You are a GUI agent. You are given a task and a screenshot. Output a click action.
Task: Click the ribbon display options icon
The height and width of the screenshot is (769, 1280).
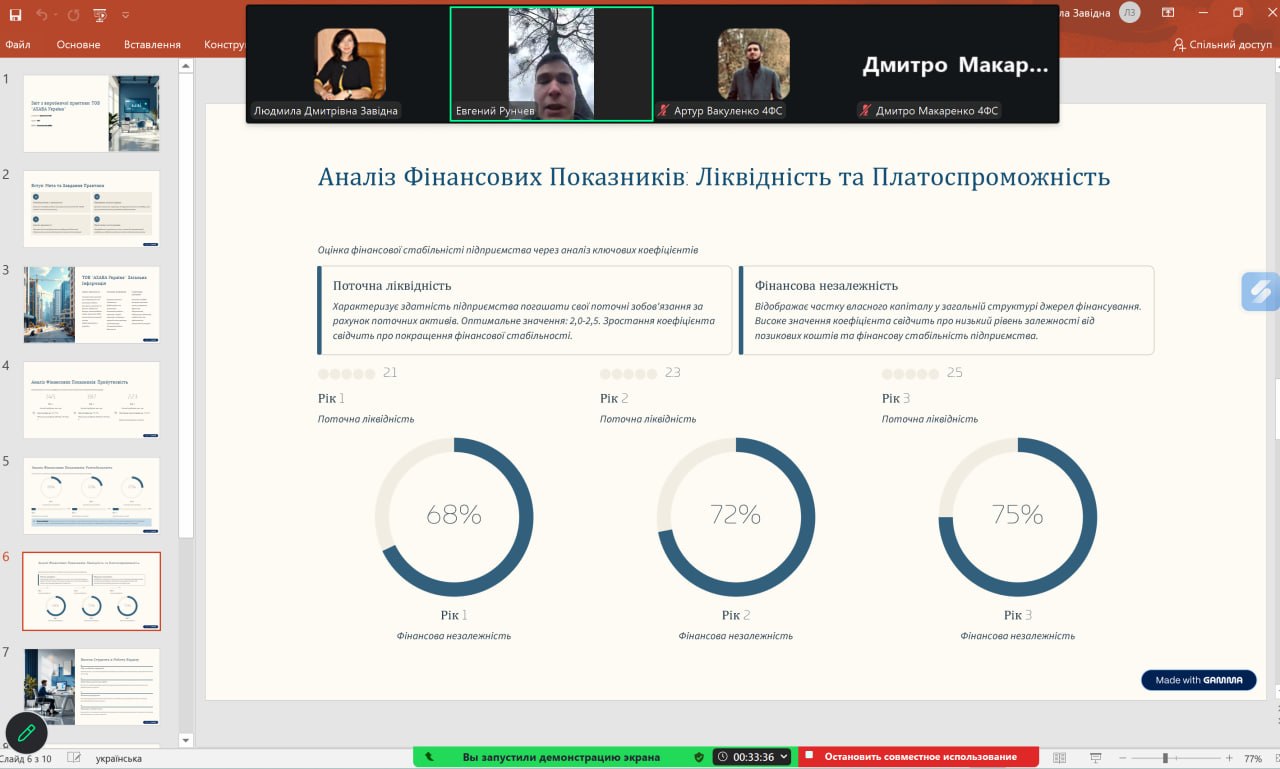pos(1168,13)
